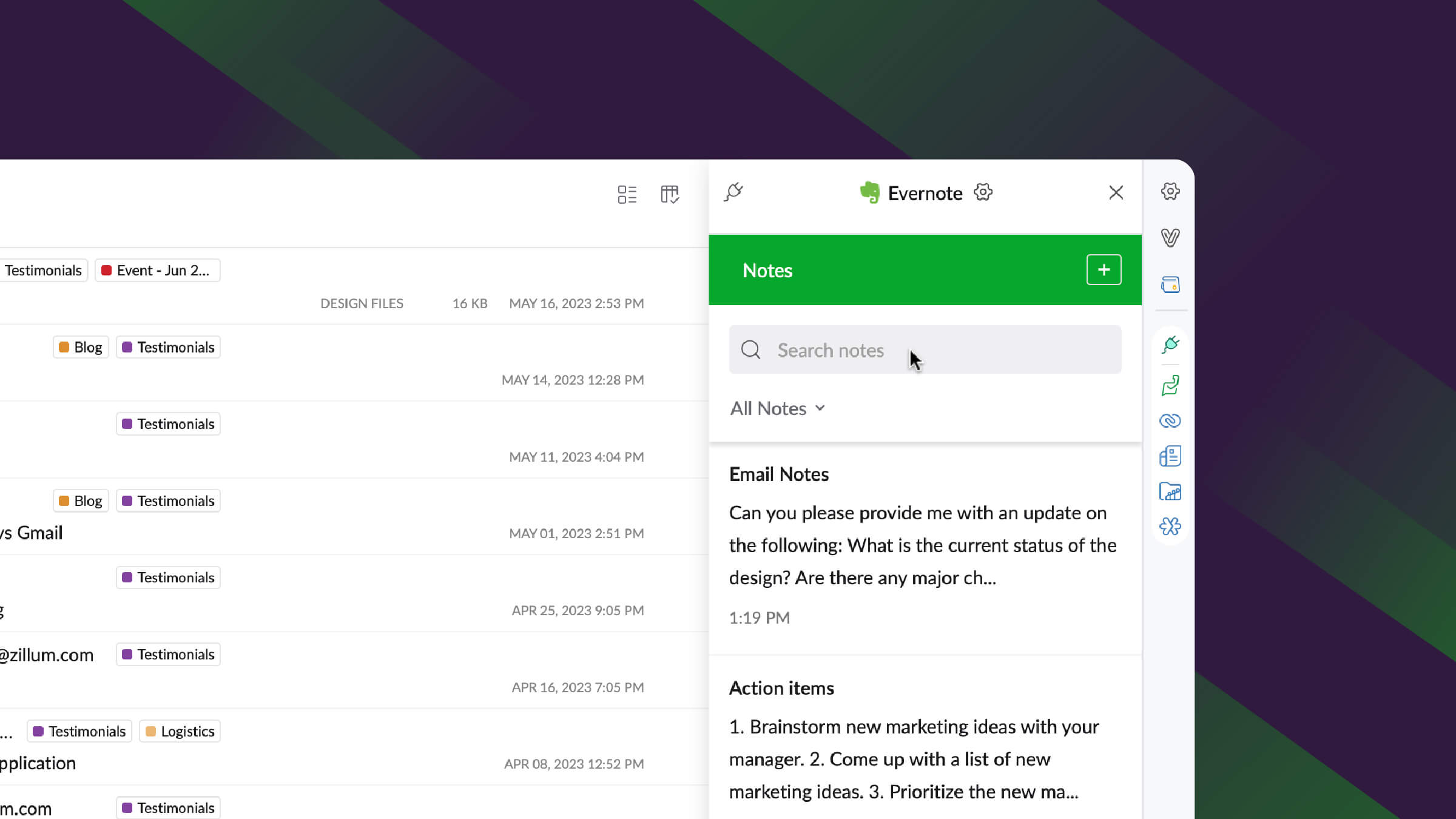Switch to list view icon
1456x819 pixels.
coord(627,194)
